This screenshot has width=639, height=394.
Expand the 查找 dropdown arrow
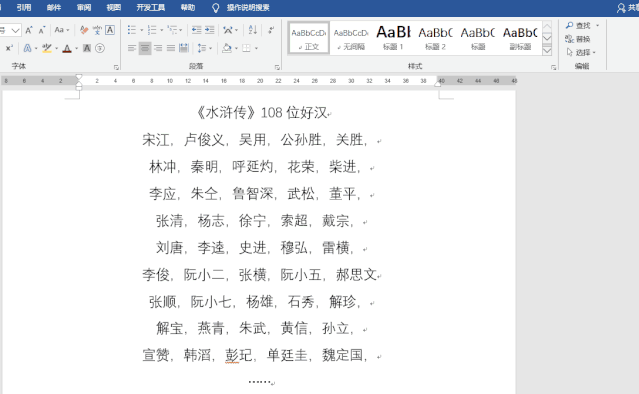[597, 26]
